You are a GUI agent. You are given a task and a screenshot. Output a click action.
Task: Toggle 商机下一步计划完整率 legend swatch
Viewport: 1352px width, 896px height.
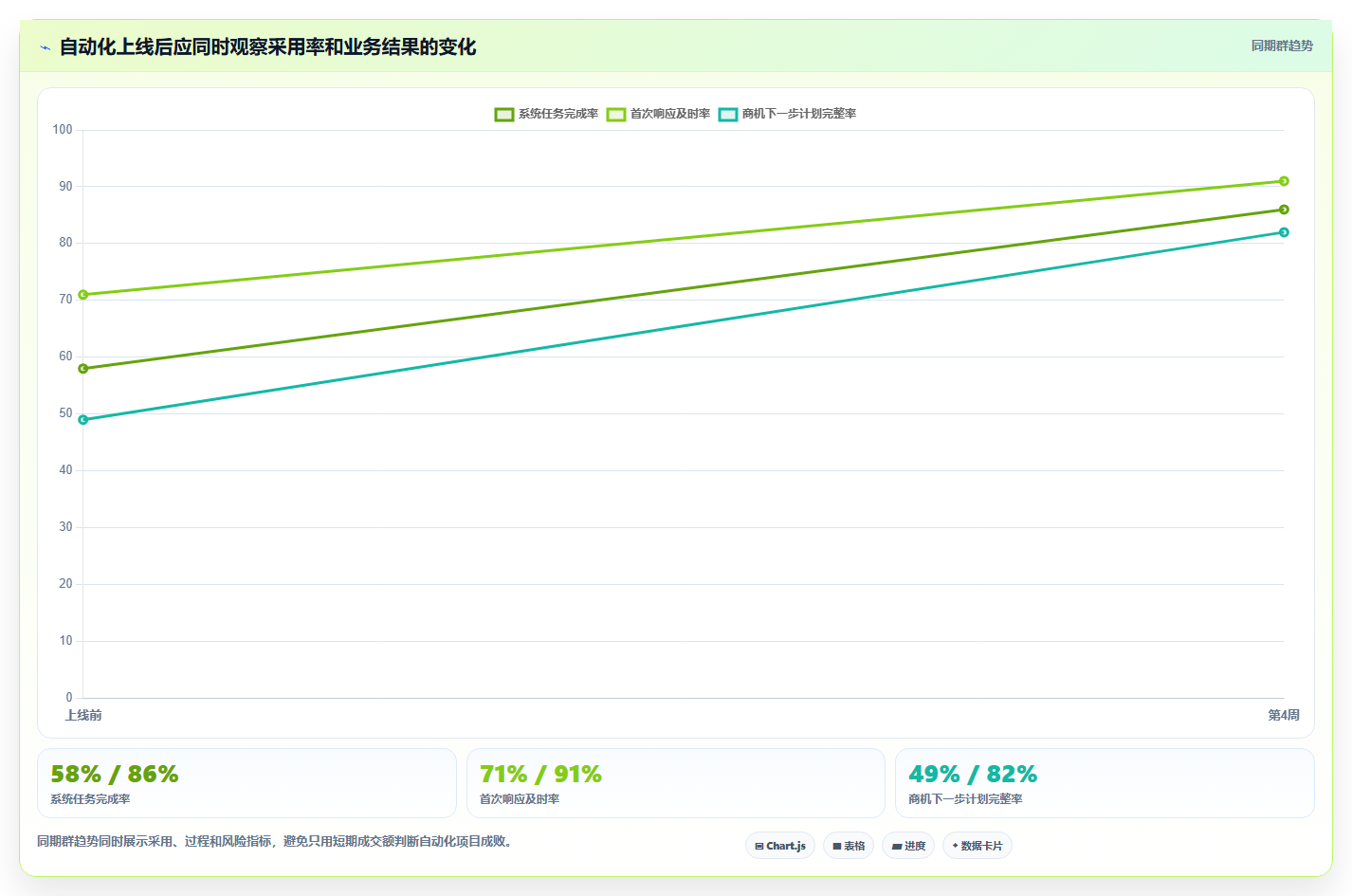click(x=728, y=115)
